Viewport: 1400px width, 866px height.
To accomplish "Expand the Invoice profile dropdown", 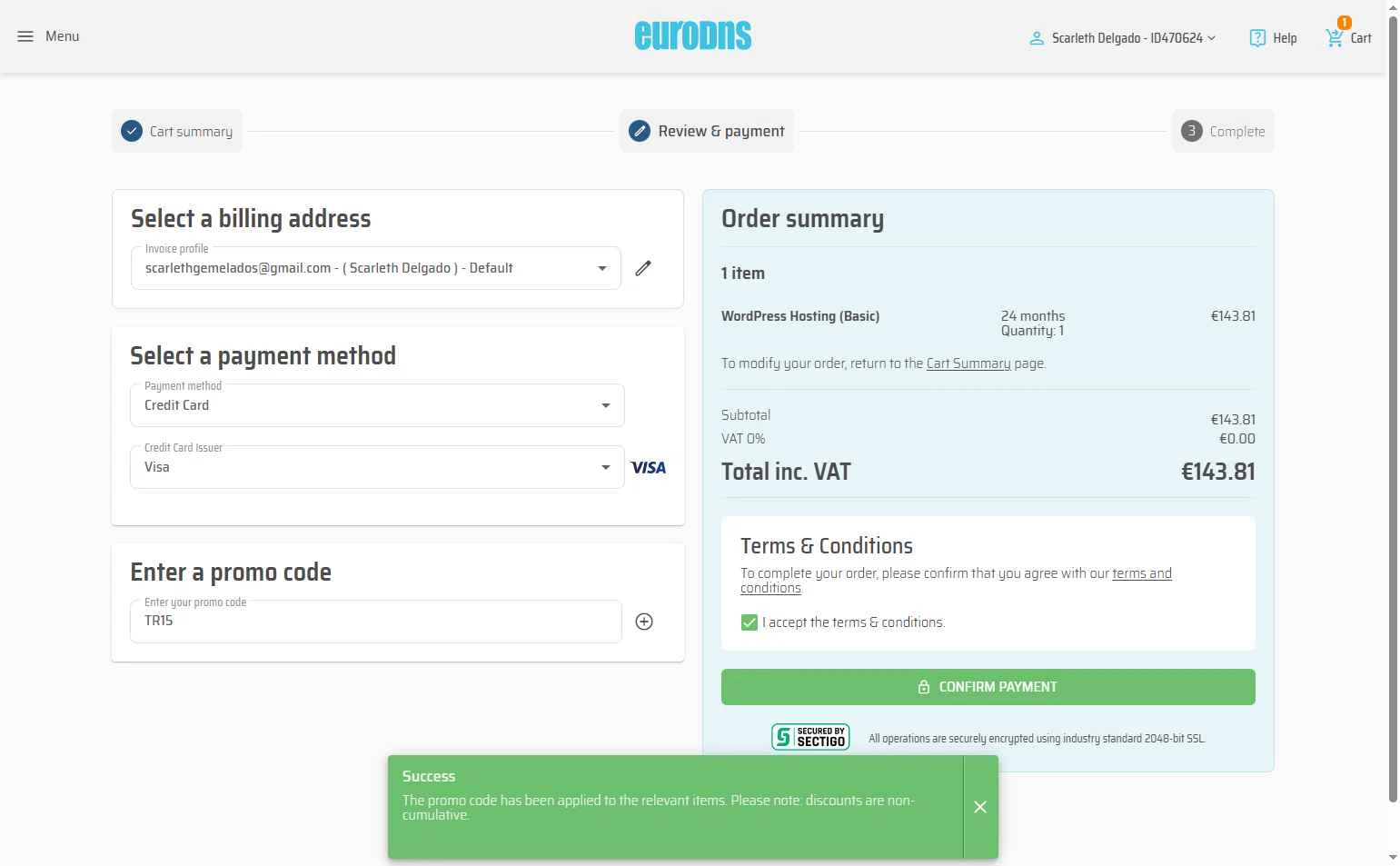I will (376, 268).
